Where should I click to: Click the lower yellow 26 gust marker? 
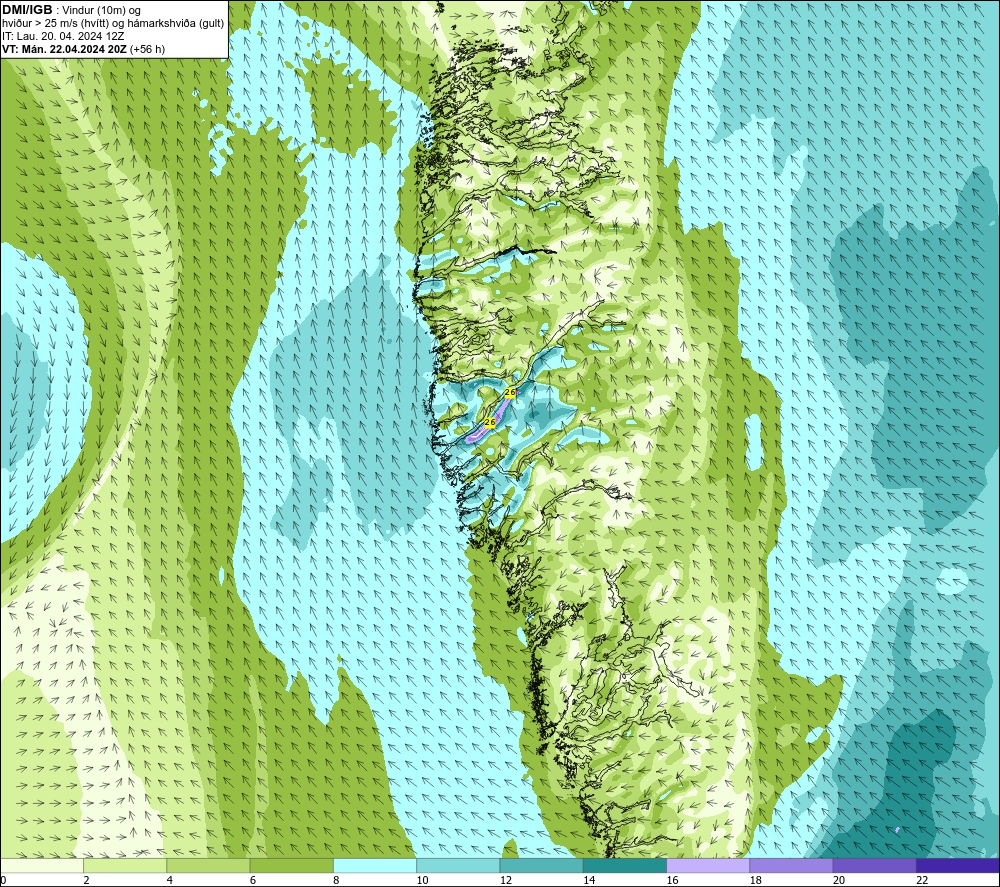coord(490,422)
